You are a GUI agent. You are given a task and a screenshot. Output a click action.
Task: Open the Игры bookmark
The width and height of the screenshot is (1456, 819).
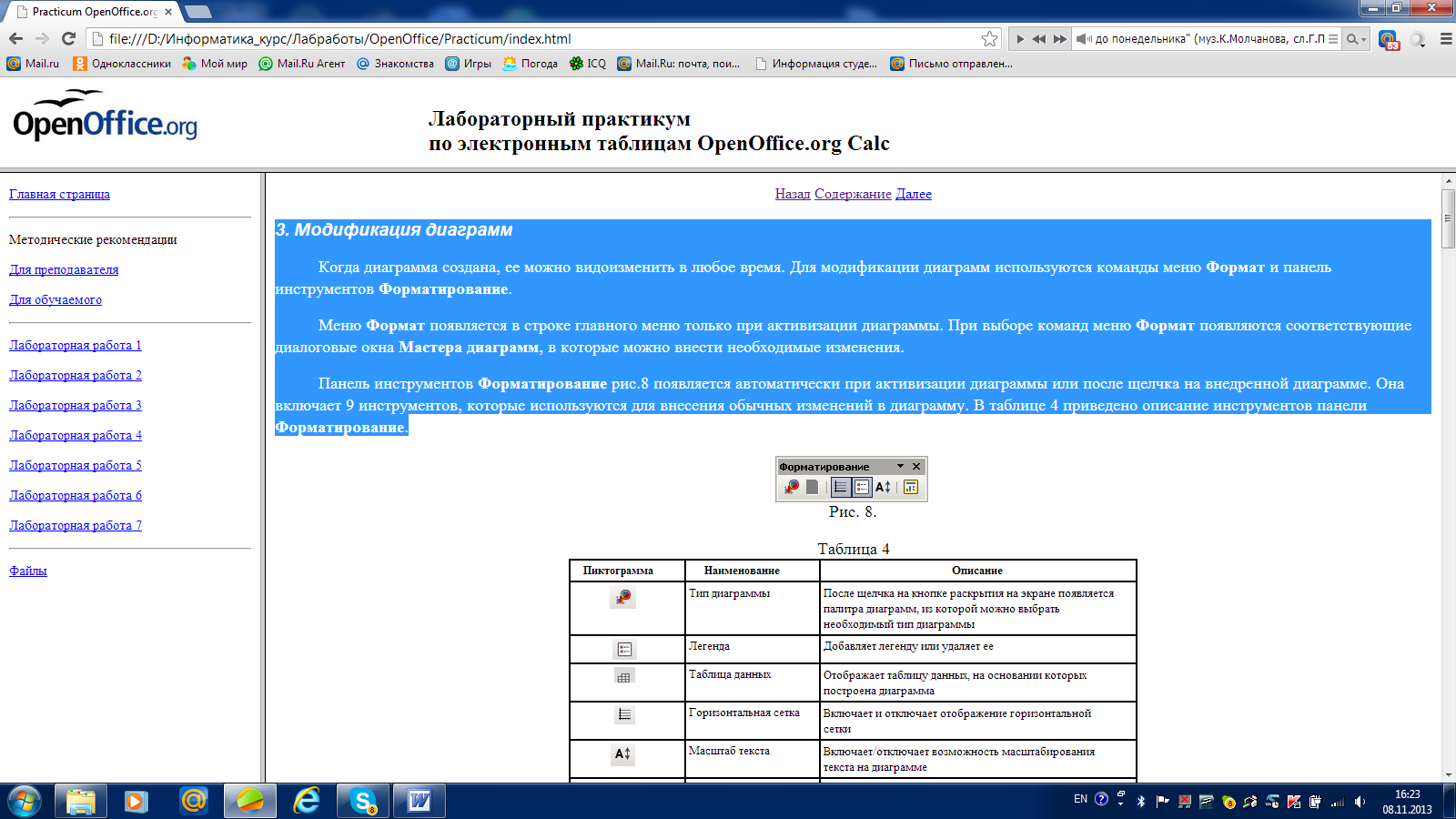pyautogui.click(x=469, y=64)
